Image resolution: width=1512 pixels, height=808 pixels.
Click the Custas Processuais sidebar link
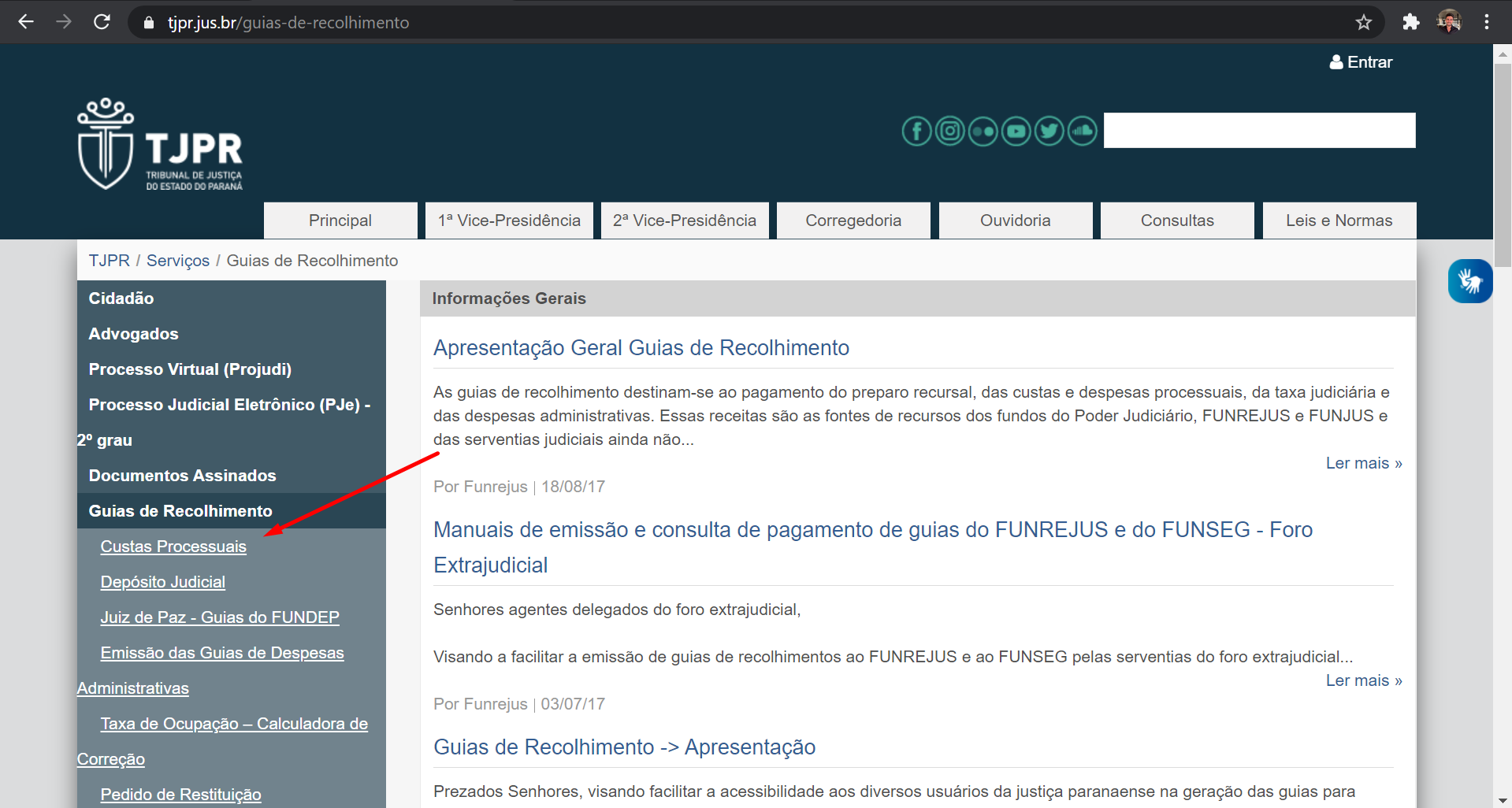(173, 547)
